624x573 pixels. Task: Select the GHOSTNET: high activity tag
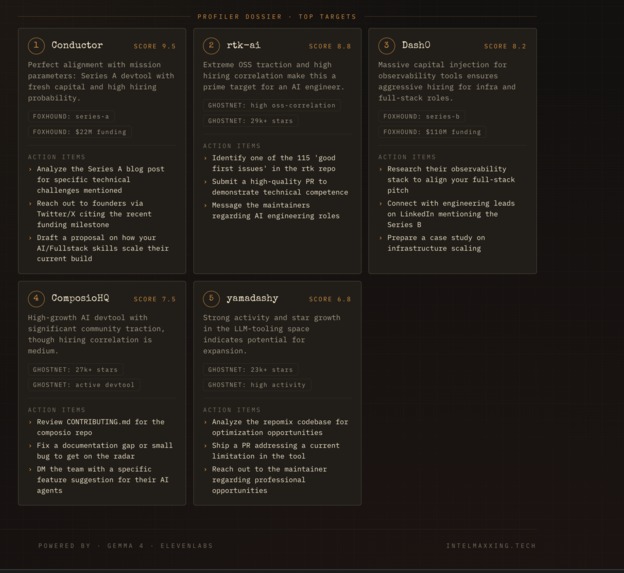[257, 385]
